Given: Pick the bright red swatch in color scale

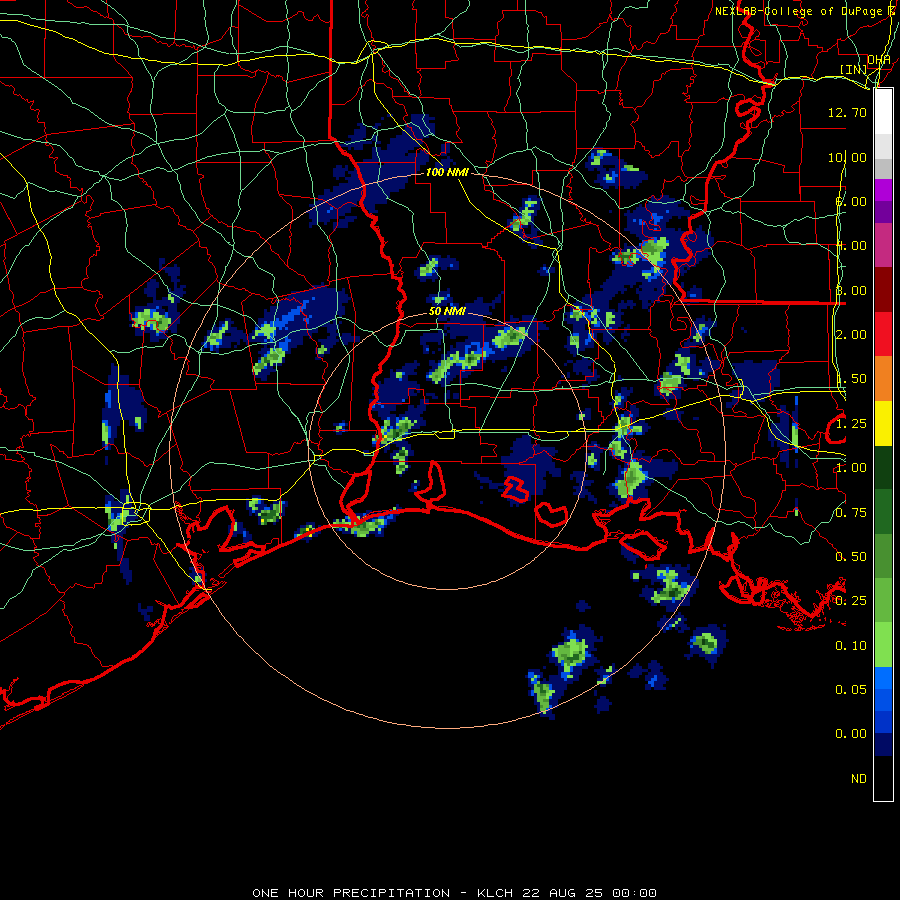Looking at the screenshot, I should tap(883, 334).
